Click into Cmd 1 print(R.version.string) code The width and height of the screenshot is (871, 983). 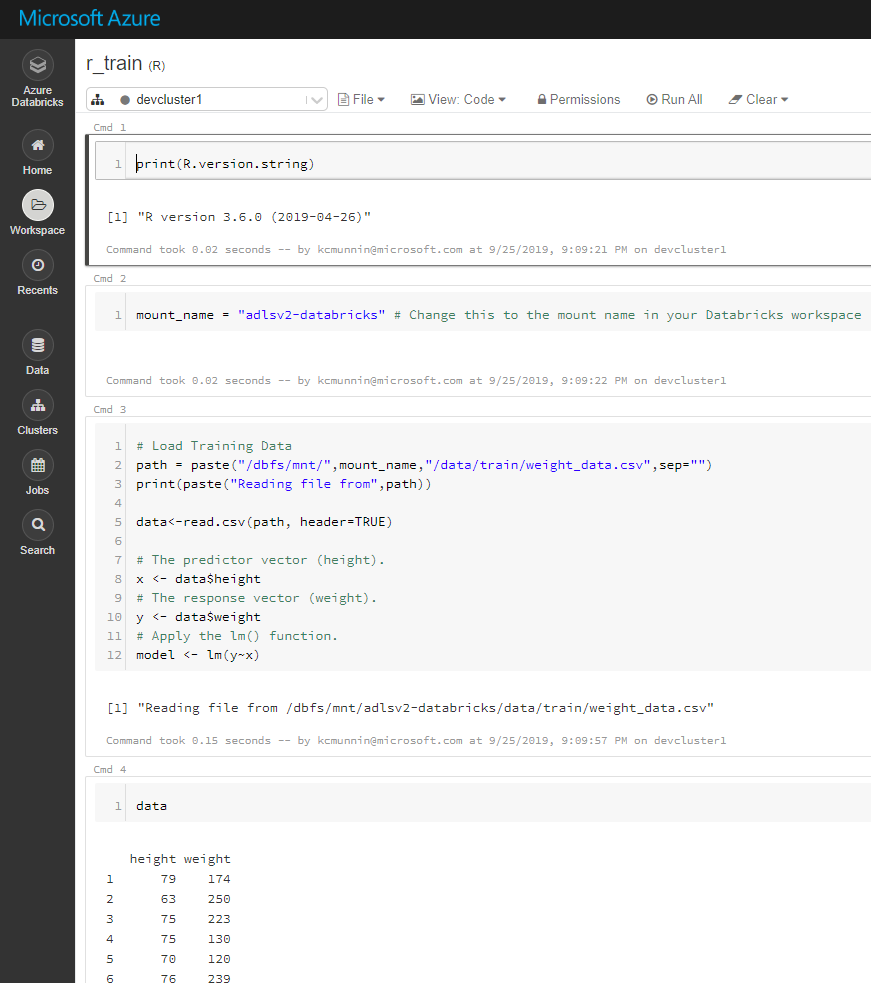tap(225, 164)
